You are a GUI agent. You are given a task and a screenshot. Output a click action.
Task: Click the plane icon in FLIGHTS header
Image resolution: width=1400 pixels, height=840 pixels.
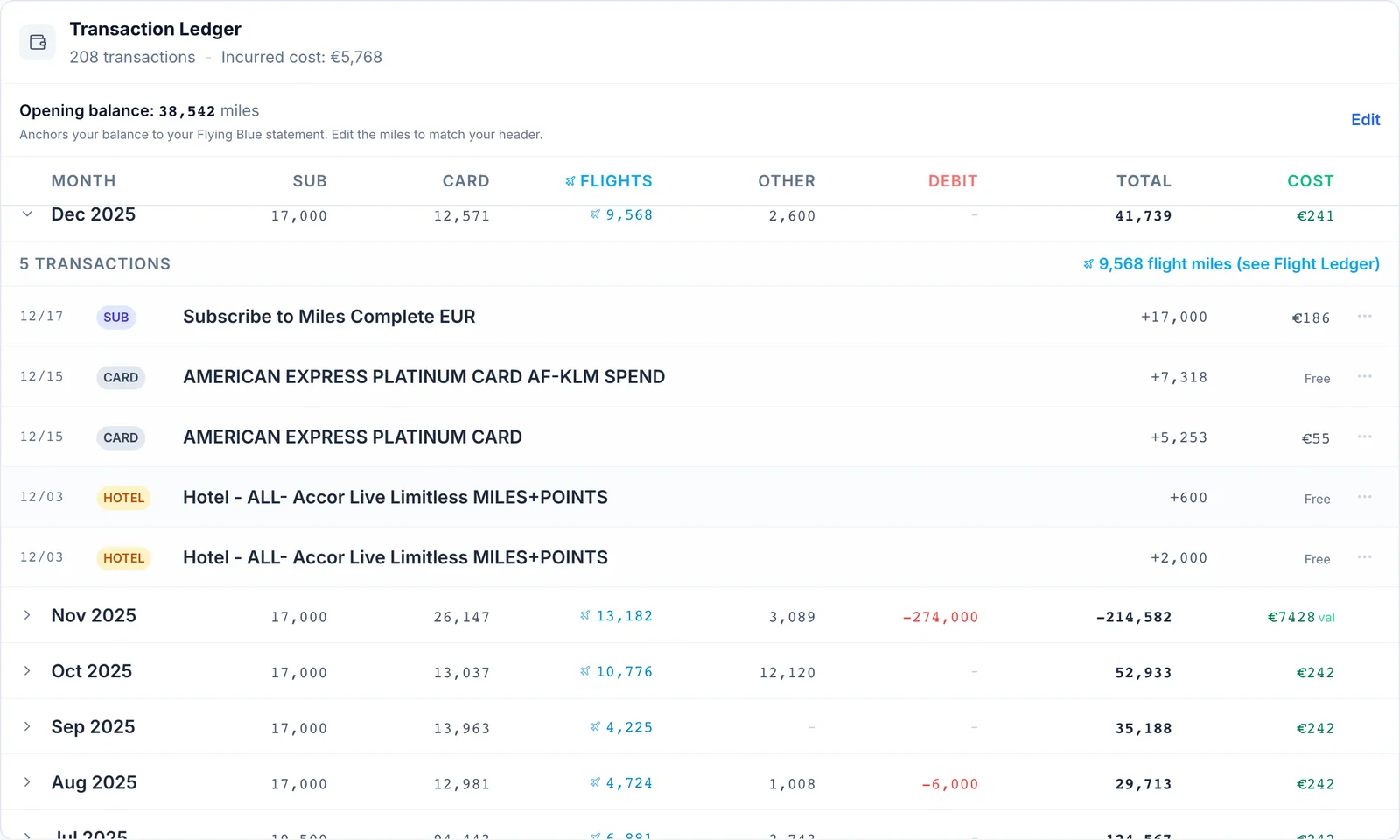tap(570, 181)
